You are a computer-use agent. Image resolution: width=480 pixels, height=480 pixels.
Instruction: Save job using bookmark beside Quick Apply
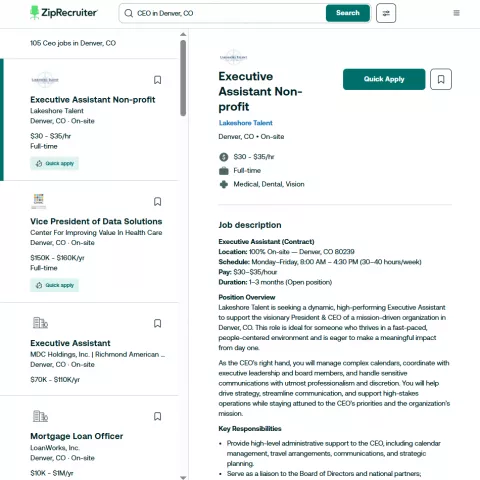coord(441,79)
